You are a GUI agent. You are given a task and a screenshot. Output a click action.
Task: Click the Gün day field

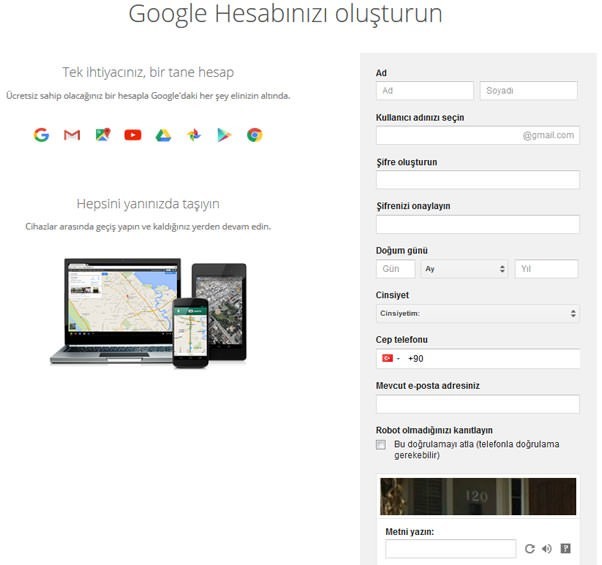(395, 269)
